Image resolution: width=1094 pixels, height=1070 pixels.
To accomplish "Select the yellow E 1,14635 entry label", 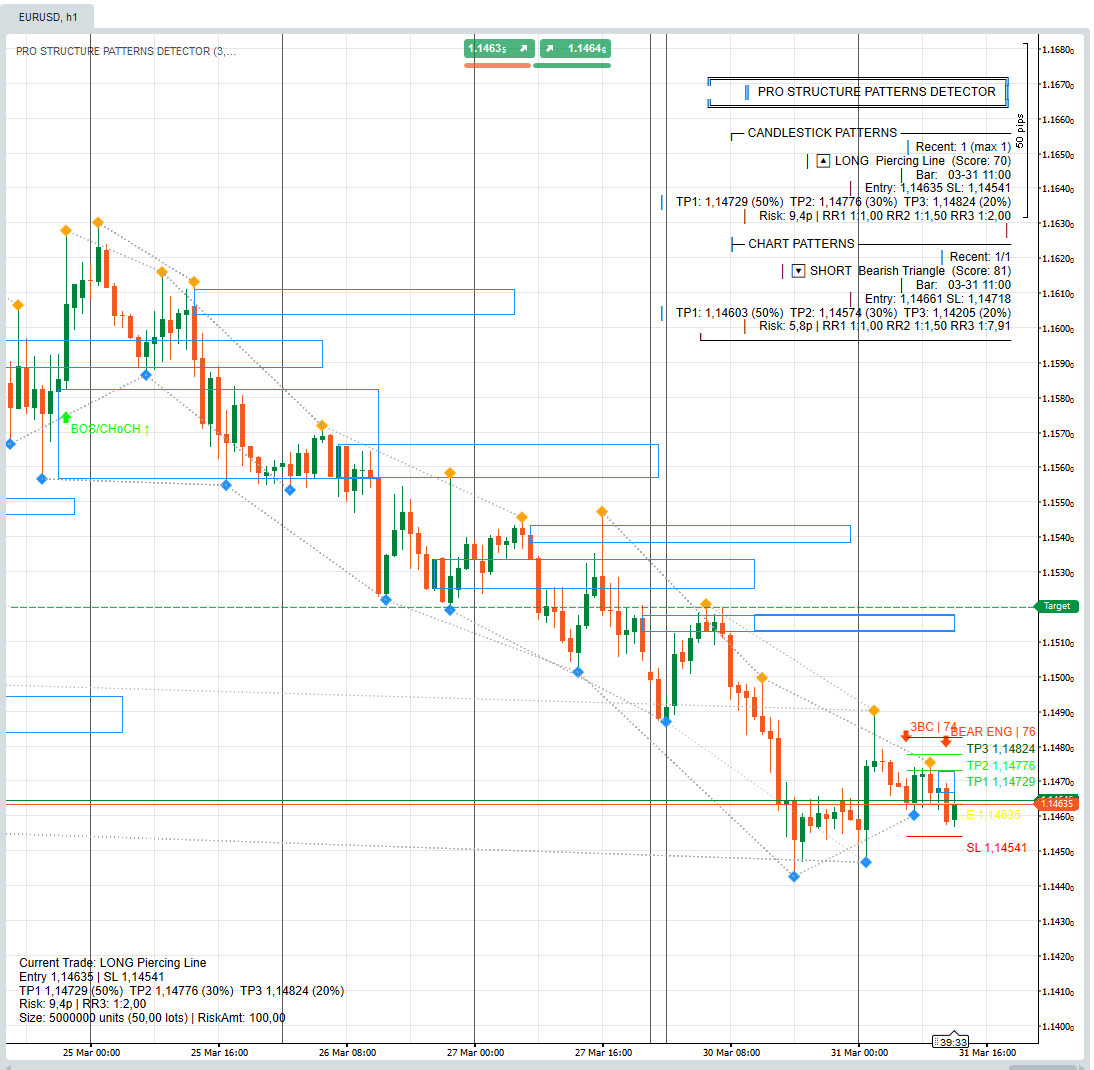I will [x=993, y=815].
